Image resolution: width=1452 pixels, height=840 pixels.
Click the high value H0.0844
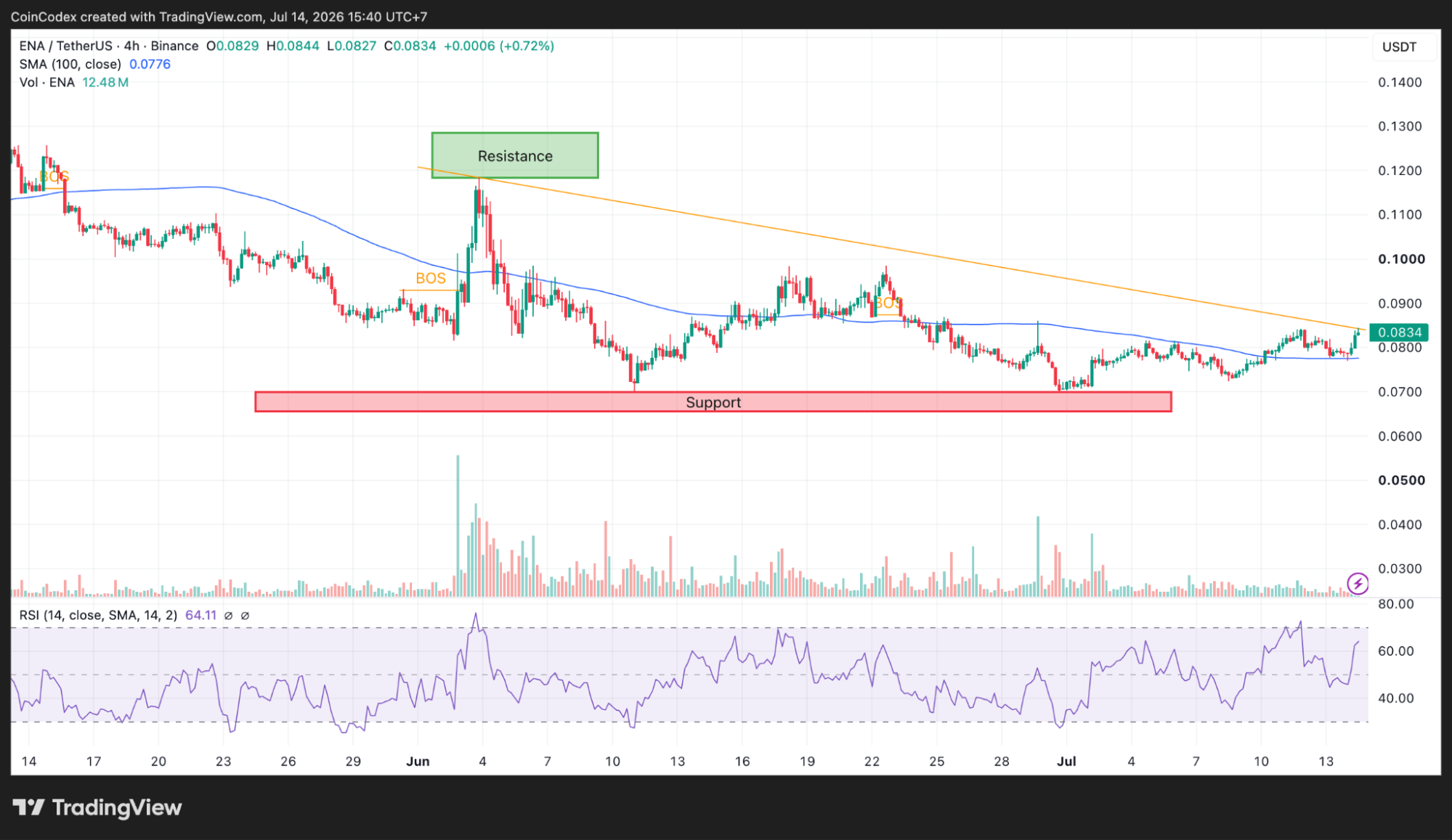(x=293, y=46)
